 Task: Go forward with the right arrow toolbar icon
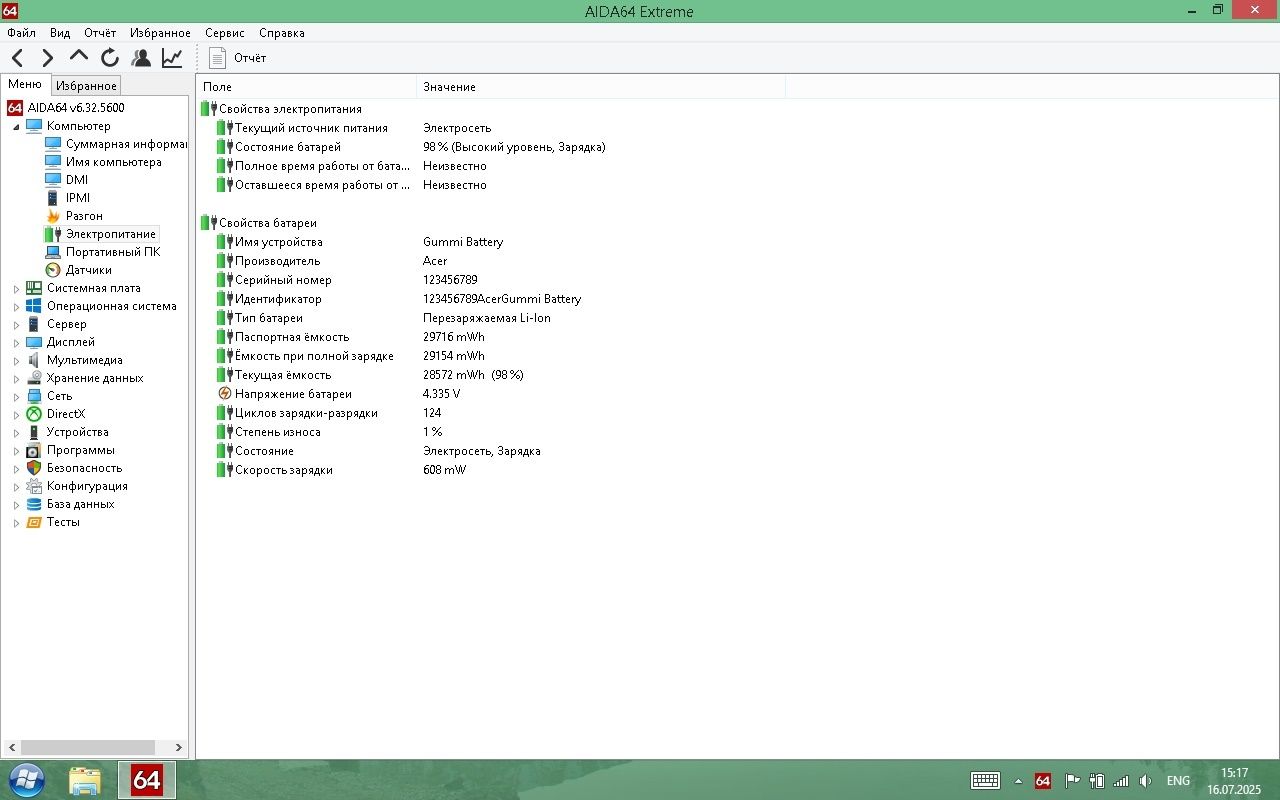pos(48,58)
